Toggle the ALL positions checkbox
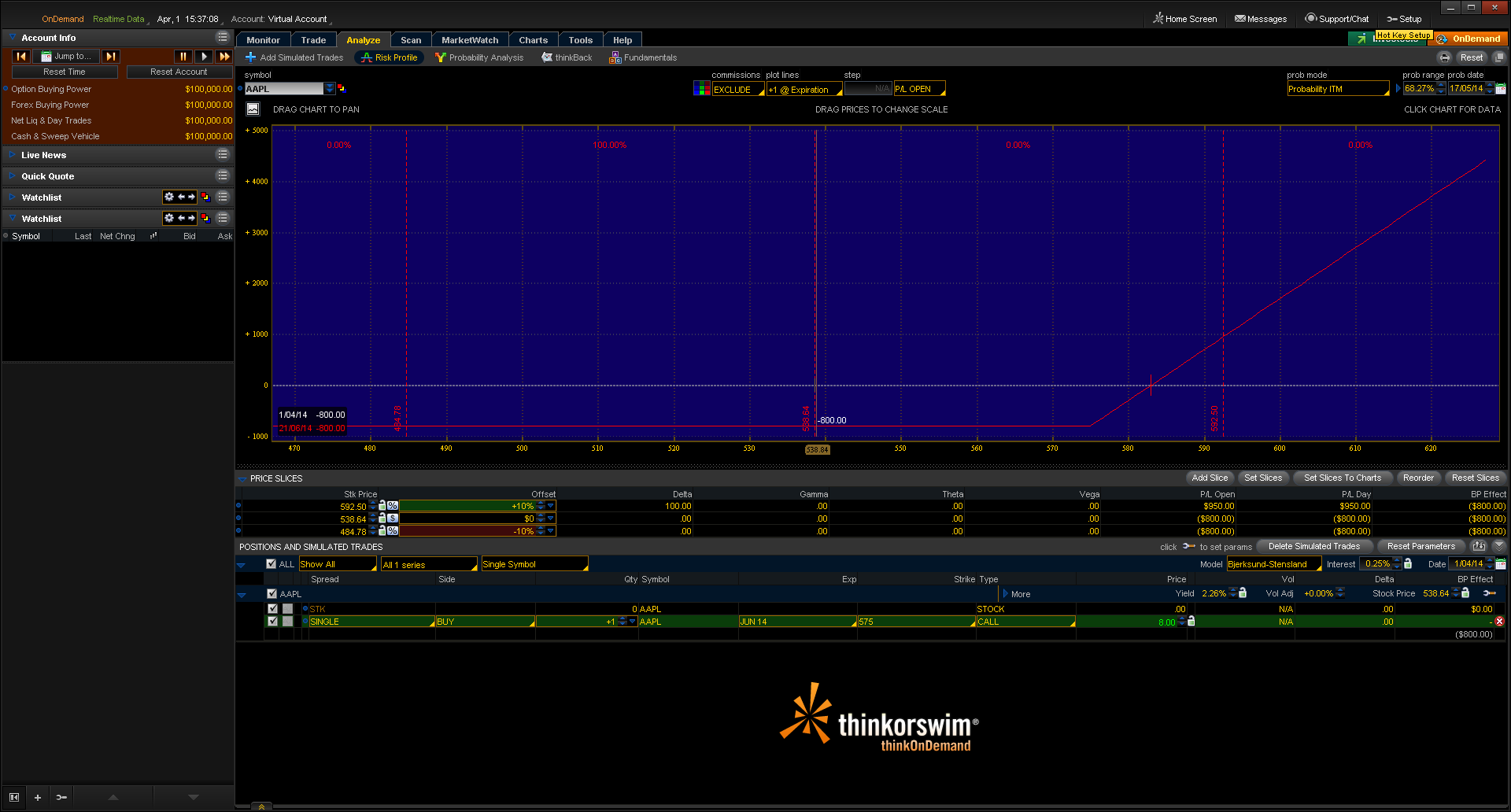This screenshot has width=1511, height=812. 272,564
